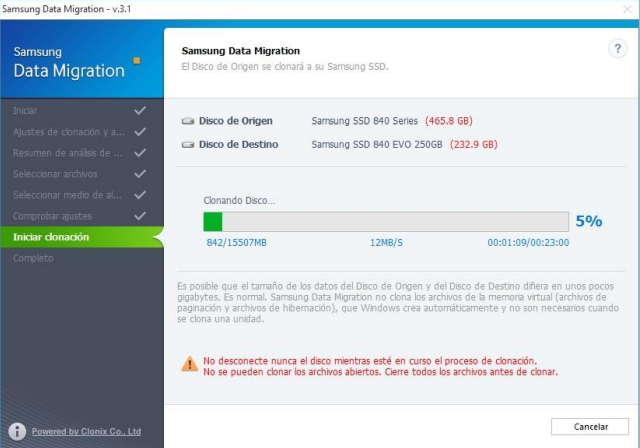
Task: Click the 842/15507MB transferred value
Action: (x=236, y=243)
